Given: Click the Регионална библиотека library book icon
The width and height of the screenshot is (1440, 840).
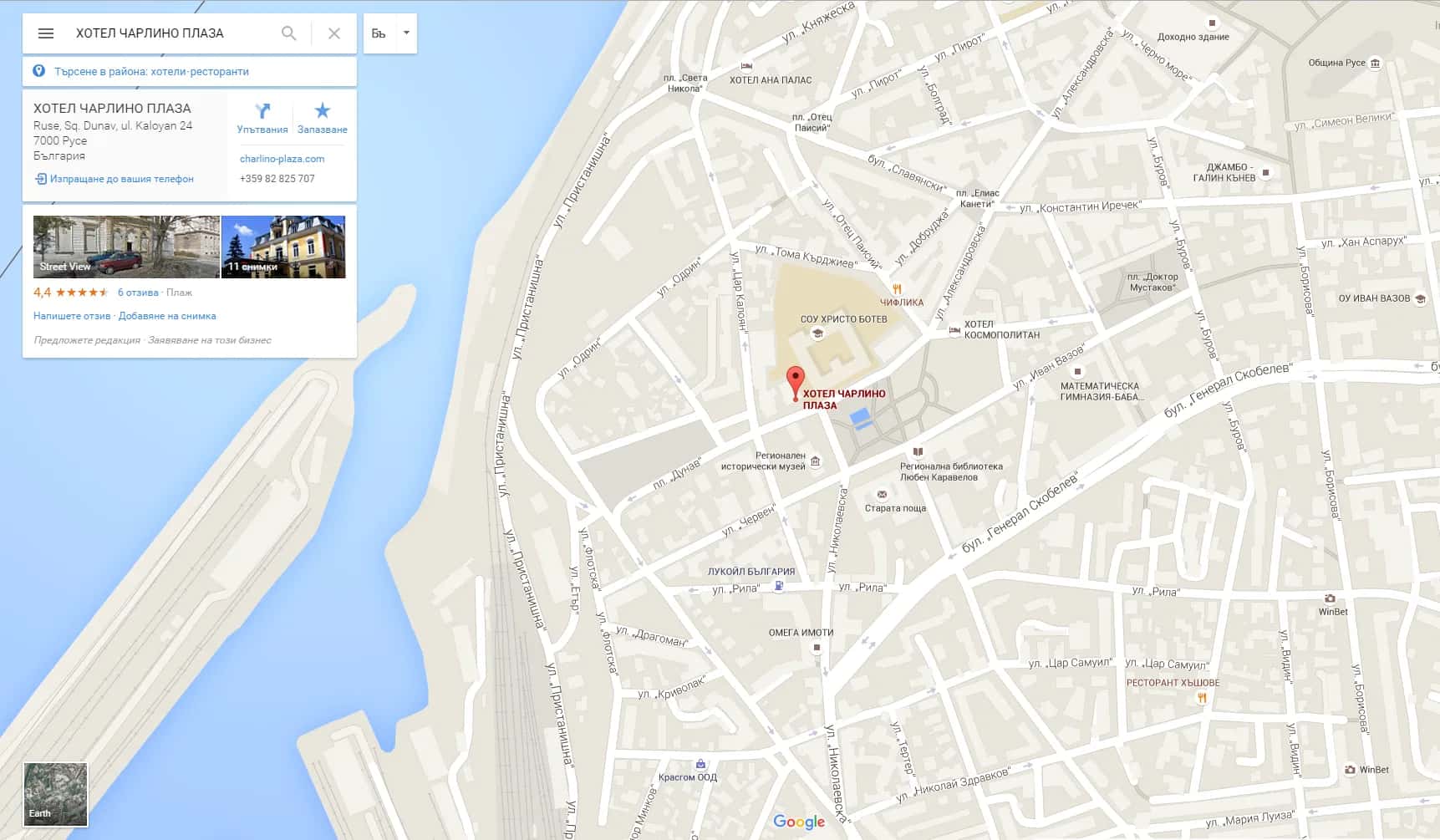Looking at the screenshot, I should point(918,452).
